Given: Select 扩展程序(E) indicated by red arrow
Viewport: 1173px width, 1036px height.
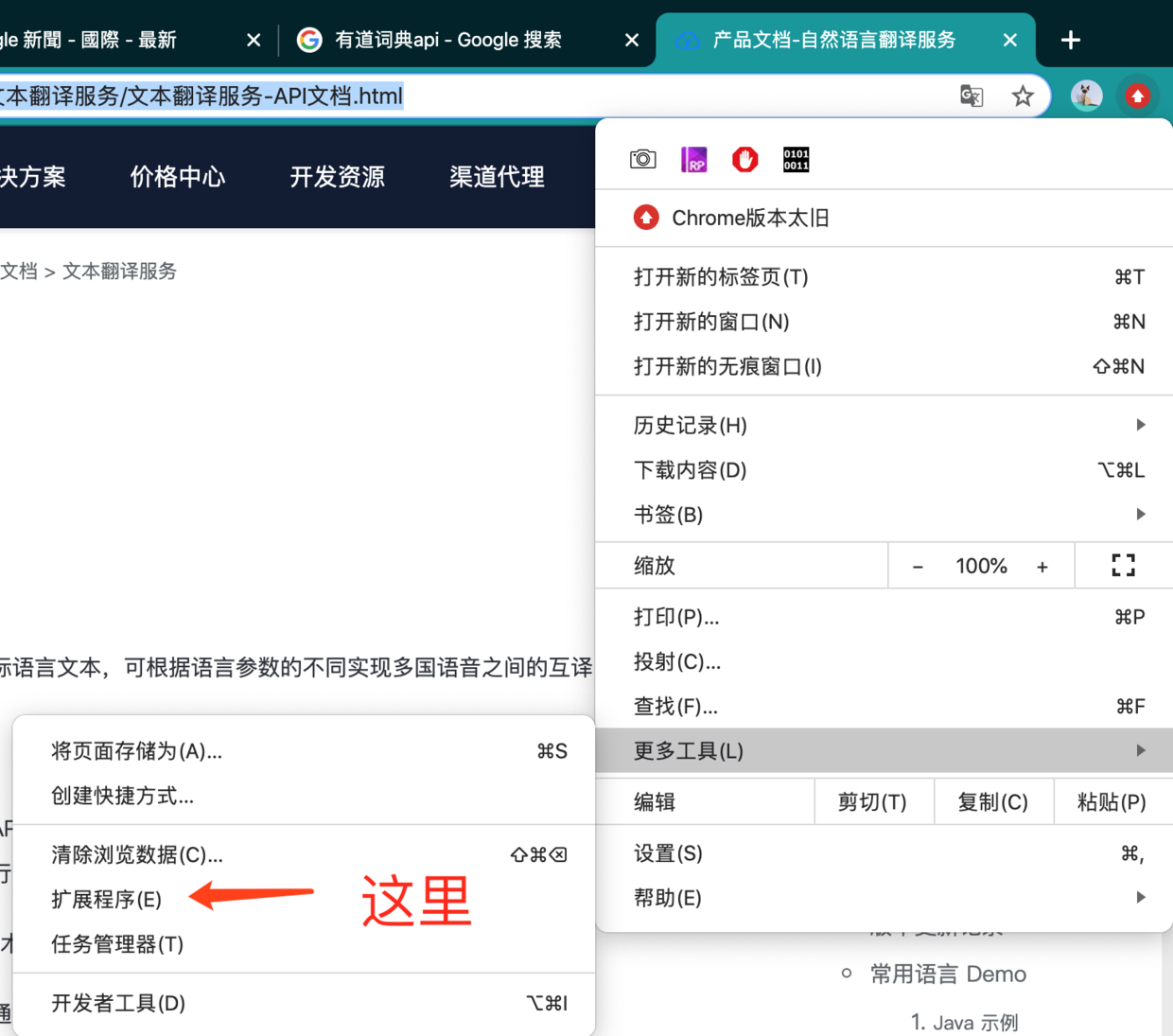Looking at the screenshot, I should 106,899.
